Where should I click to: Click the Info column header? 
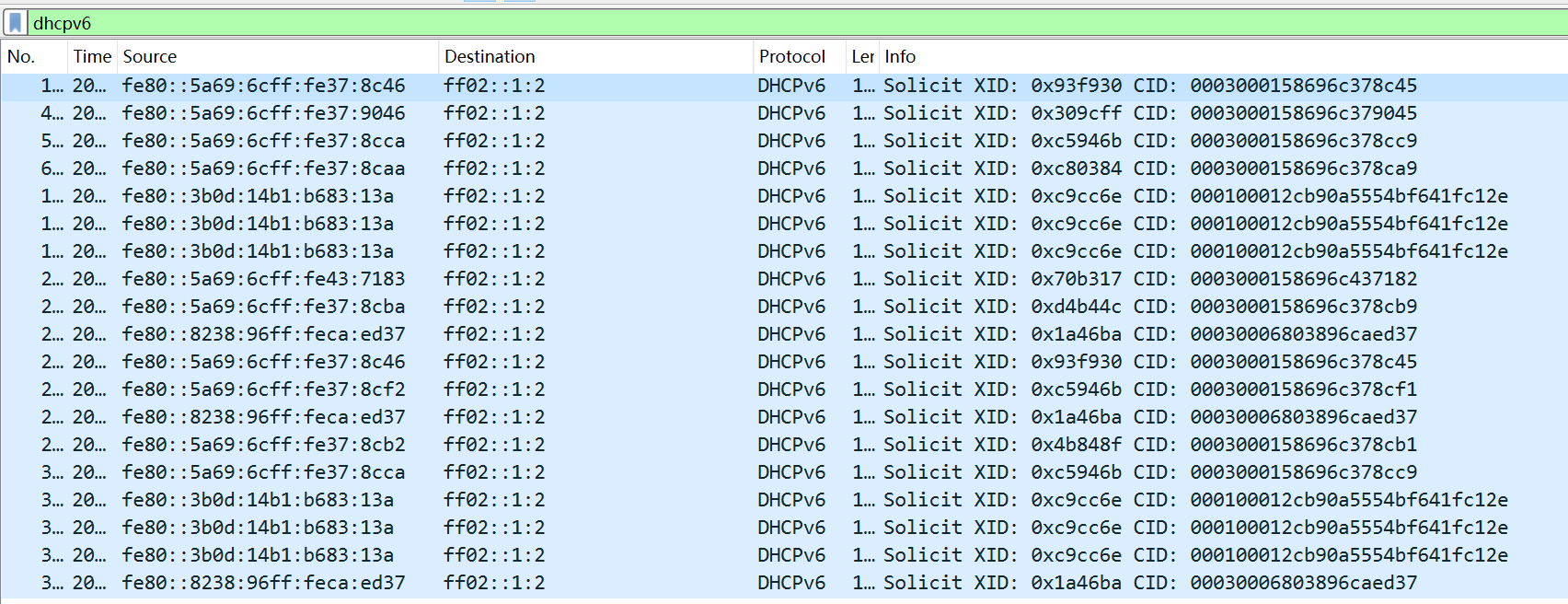900,57
